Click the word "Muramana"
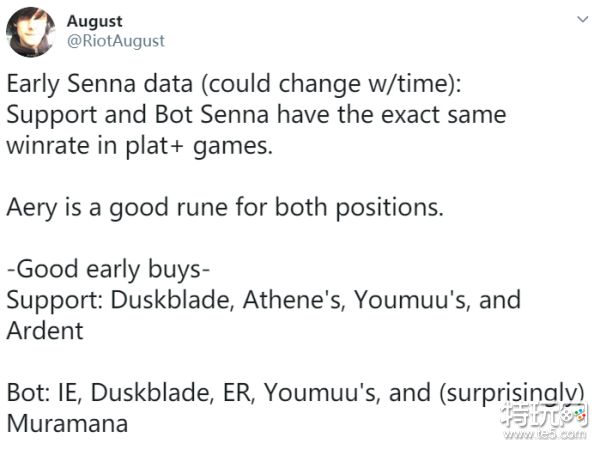600x450 pixels. 67,423
